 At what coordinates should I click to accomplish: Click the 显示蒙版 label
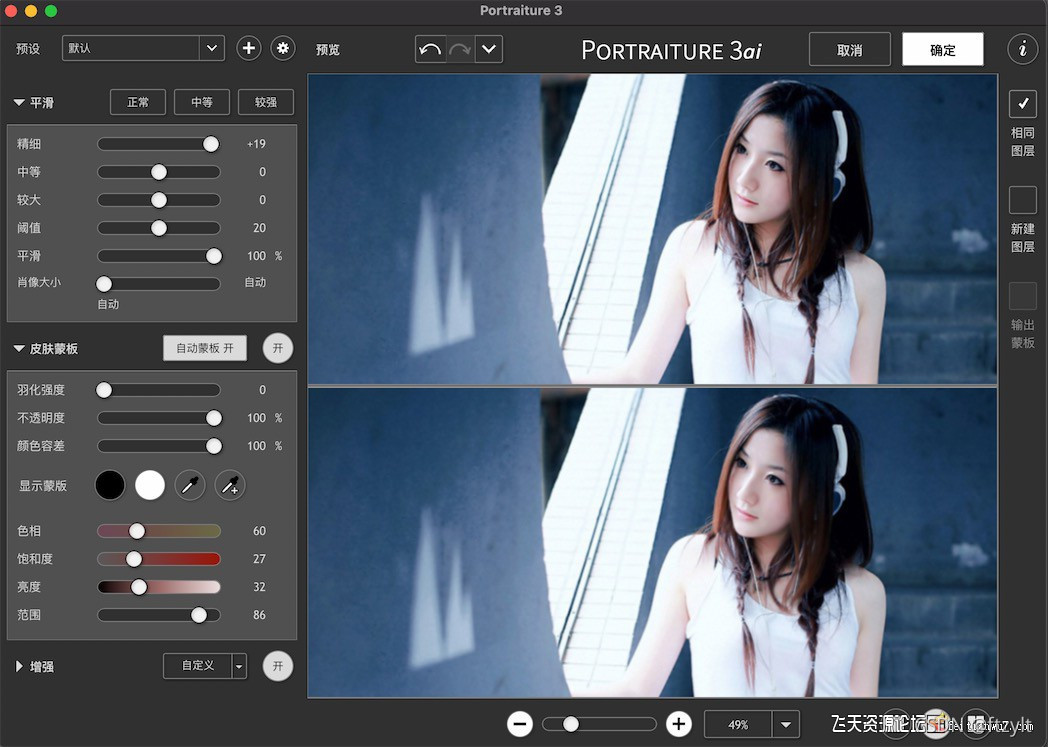(x=43, y=486)
